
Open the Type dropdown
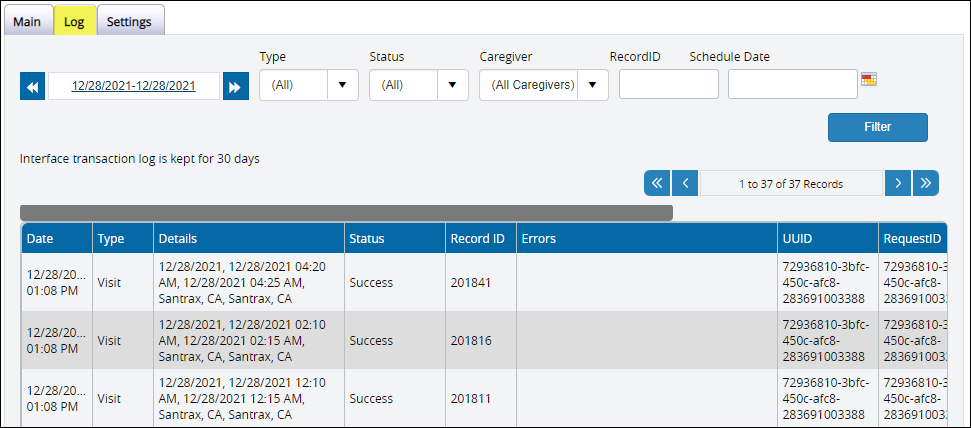point(309,85)
